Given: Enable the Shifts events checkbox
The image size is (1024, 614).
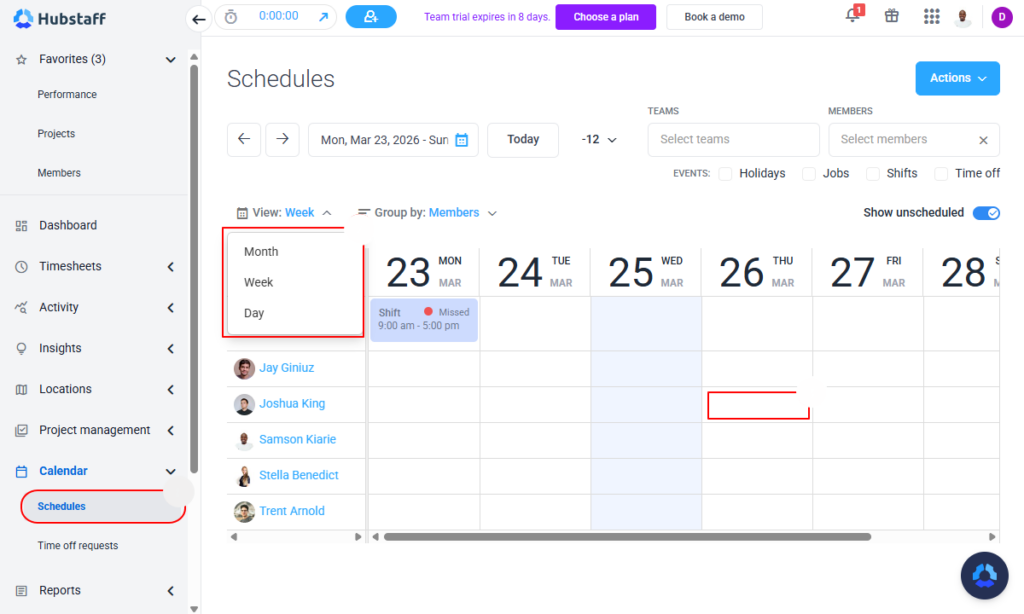Looking at the screenshot, I should (872, 174).
